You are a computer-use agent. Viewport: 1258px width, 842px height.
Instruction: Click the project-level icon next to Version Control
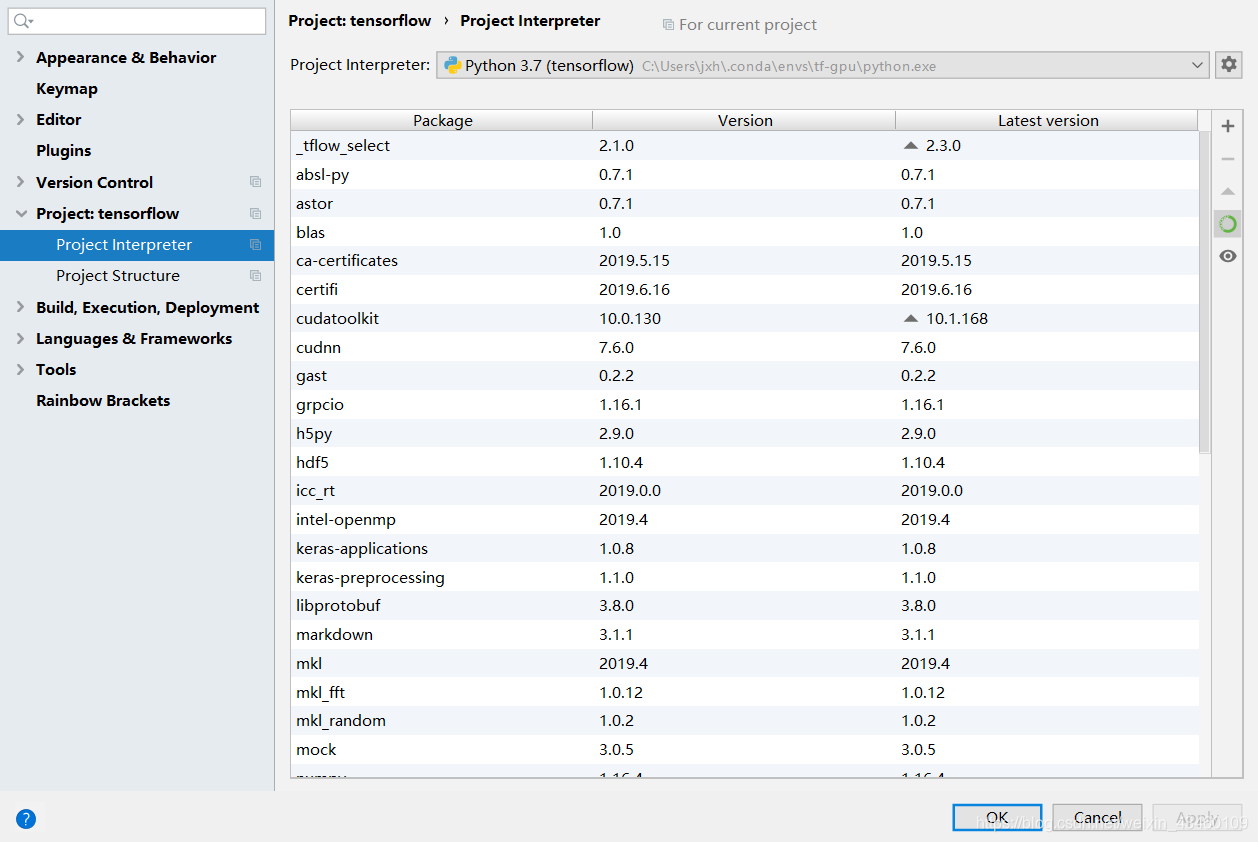[255, 182]
